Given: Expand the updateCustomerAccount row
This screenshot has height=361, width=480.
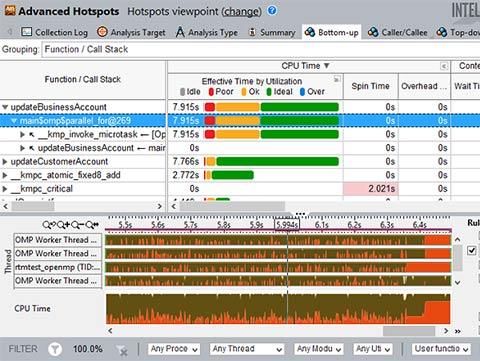Looking at the screenshot, I should click(5, 162).
